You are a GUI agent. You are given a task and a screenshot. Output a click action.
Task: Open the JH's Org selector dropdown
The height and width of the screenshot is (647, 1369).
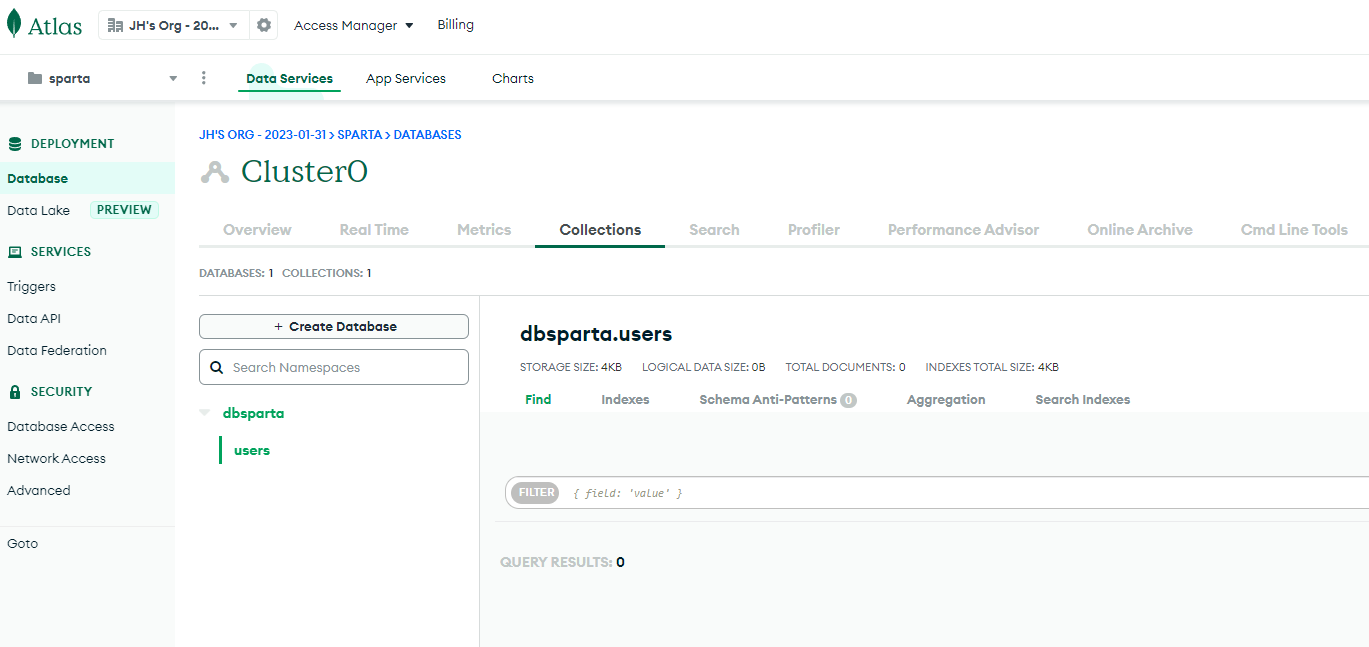click(174, 25)
